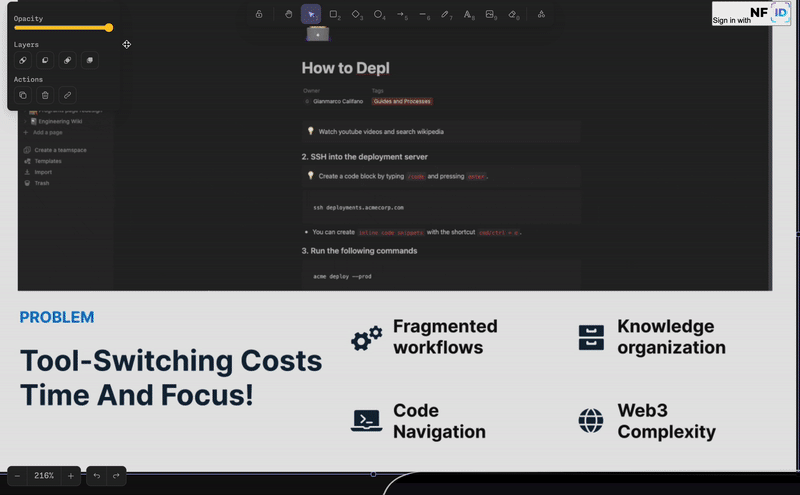The image size is (800, 495).
Task: Toggle the canvas lock icon
Action: click(x=259, y=14)
